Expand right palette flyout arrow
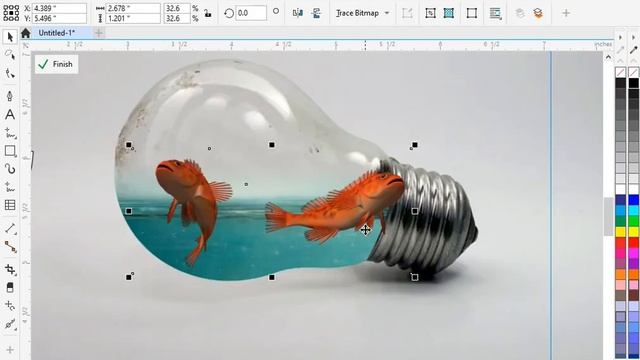This screenshot has width=640, height=360. (x=633, y=37)
